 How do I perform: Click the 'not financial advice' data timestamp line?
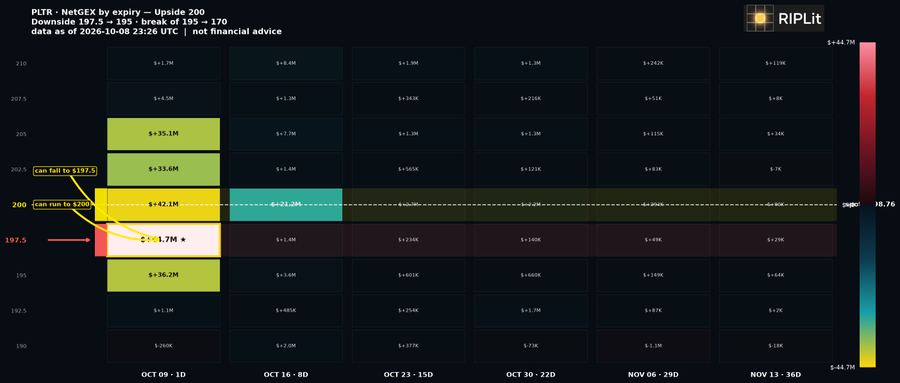156,32
